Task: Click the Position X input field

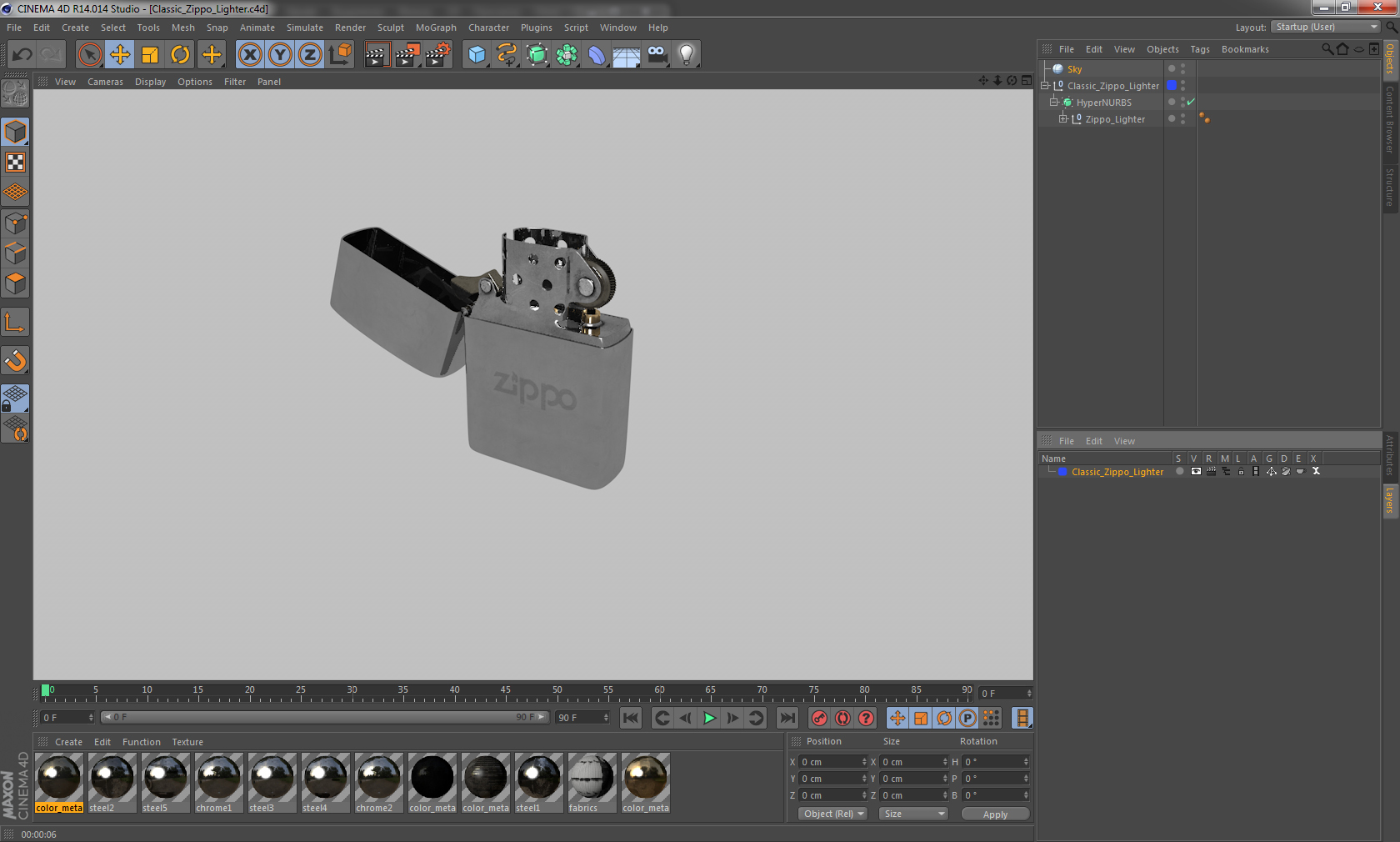Action: pyautogui.click(x=832, y=762)
